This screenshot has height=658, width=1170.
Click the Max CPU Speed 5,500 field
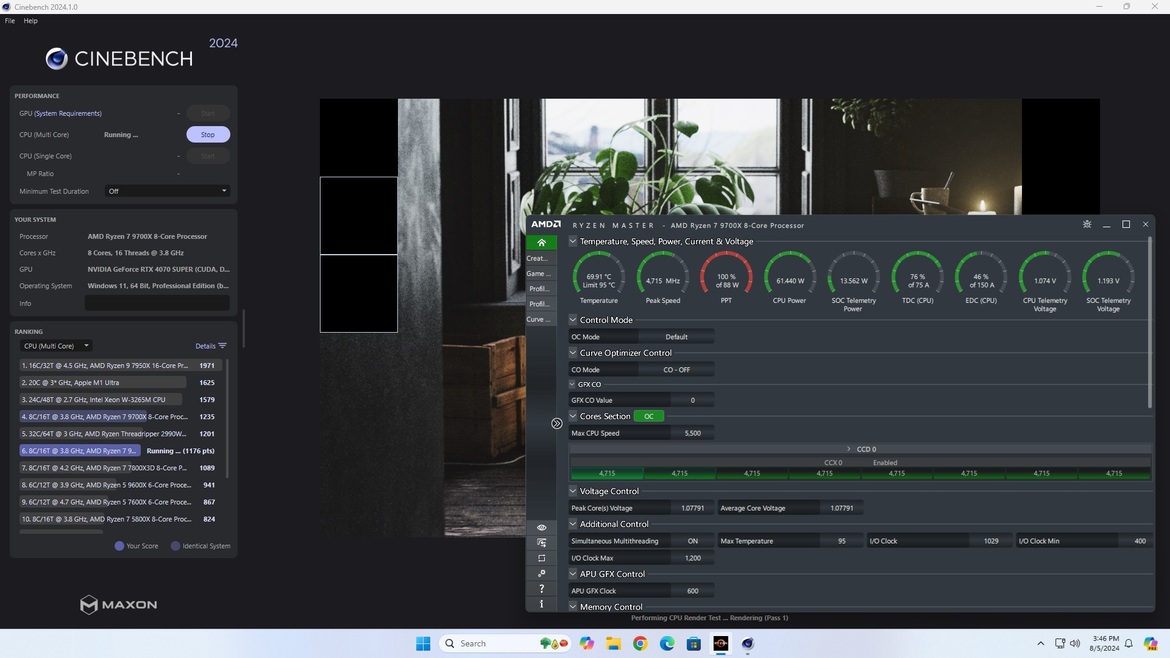[692, 433]
